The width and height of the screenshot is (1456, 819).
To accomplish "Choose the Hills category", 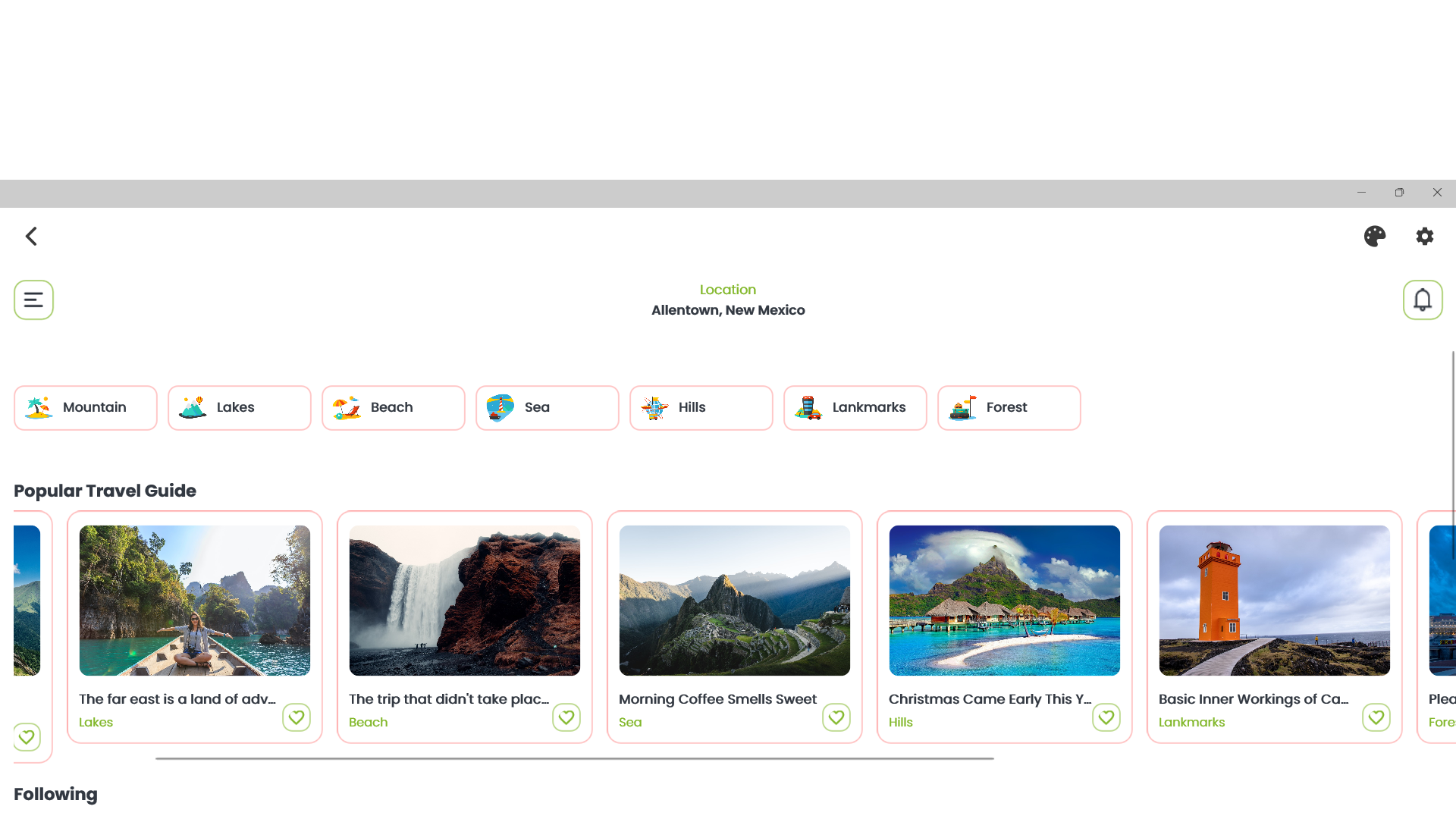I will tap(701, 408).
